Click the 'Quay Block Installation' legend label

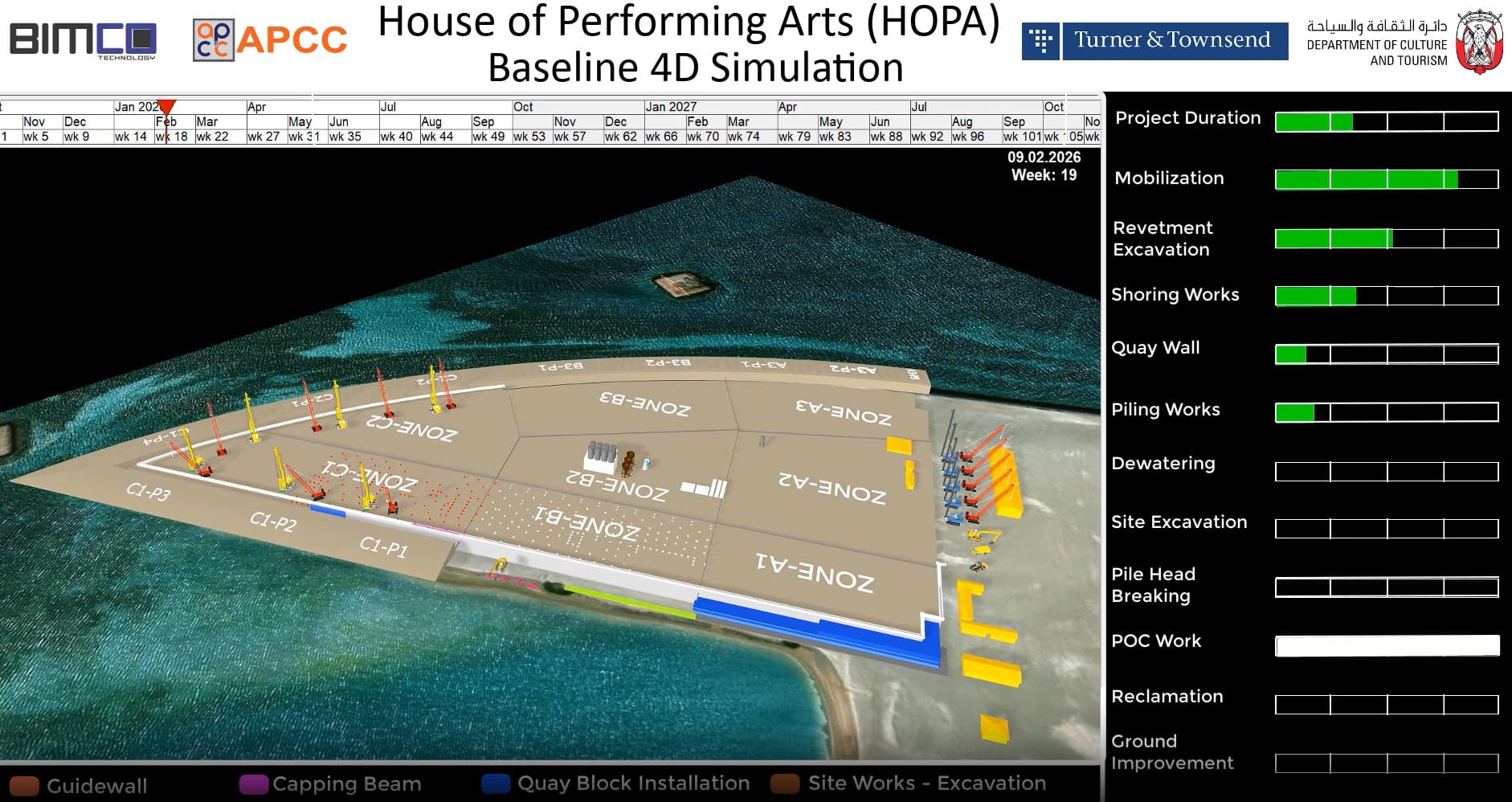[634, 784]
